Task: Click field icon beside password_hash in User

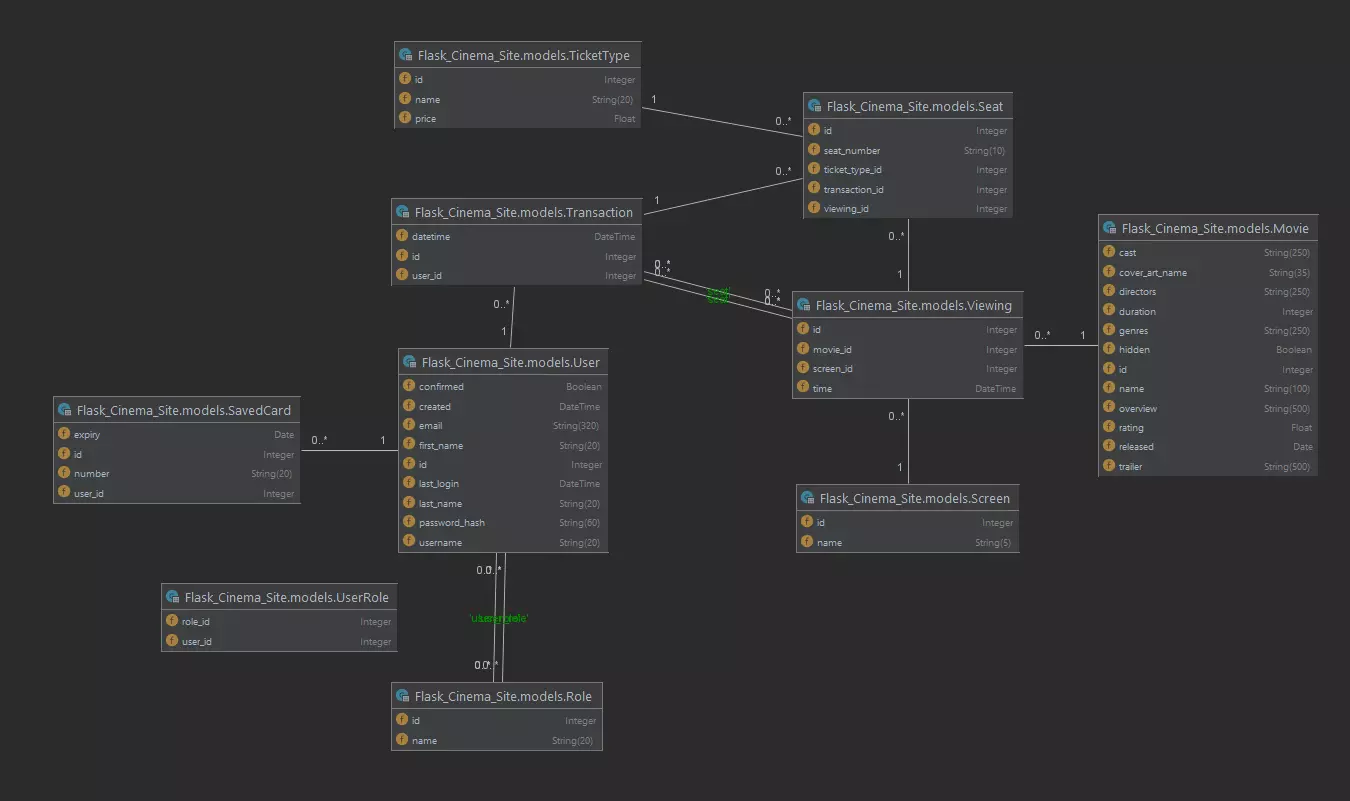Action: [x=409, y=522]
